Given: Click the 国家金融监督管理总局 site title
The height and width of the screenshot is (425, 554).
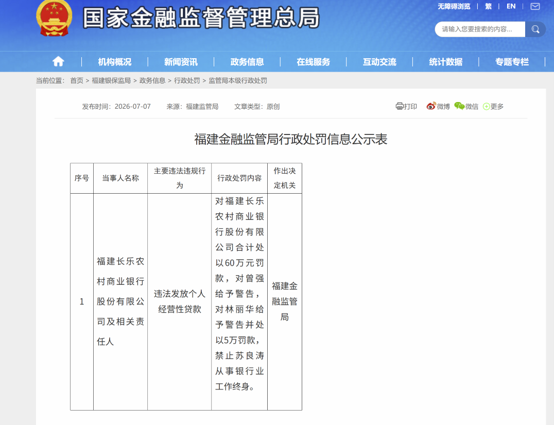Looking at the screenshot, I should tap(201, 18).
